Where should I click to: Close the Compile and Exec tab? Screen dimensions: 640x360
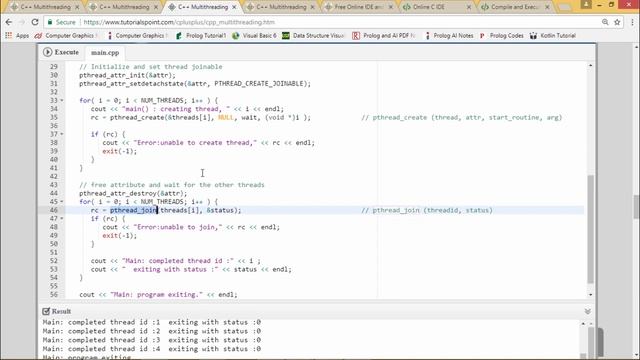point(547,7)
